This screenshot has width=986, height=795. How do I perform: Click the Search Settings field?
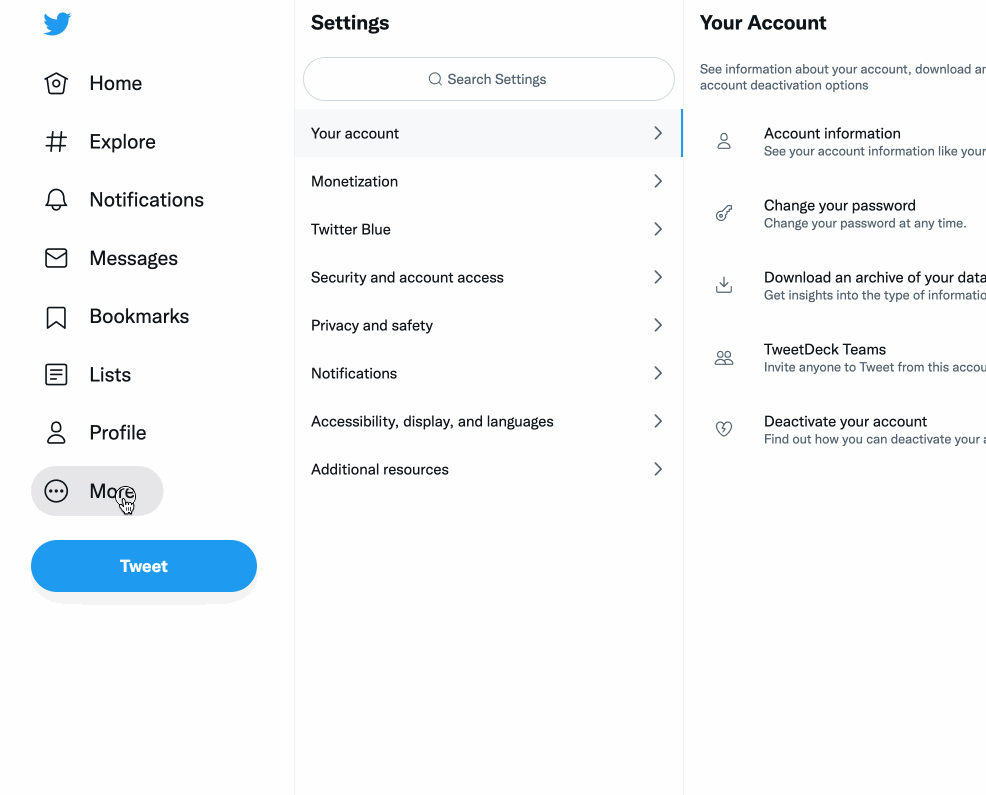489,79
